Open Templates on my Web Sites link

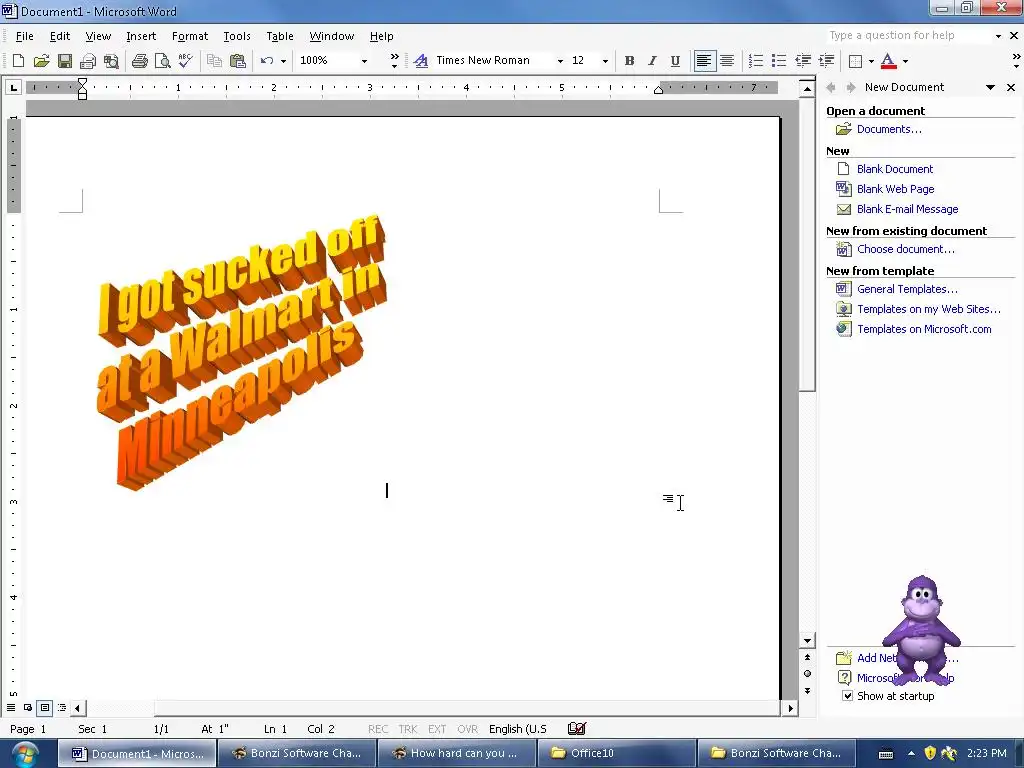[x=929, y=310]
